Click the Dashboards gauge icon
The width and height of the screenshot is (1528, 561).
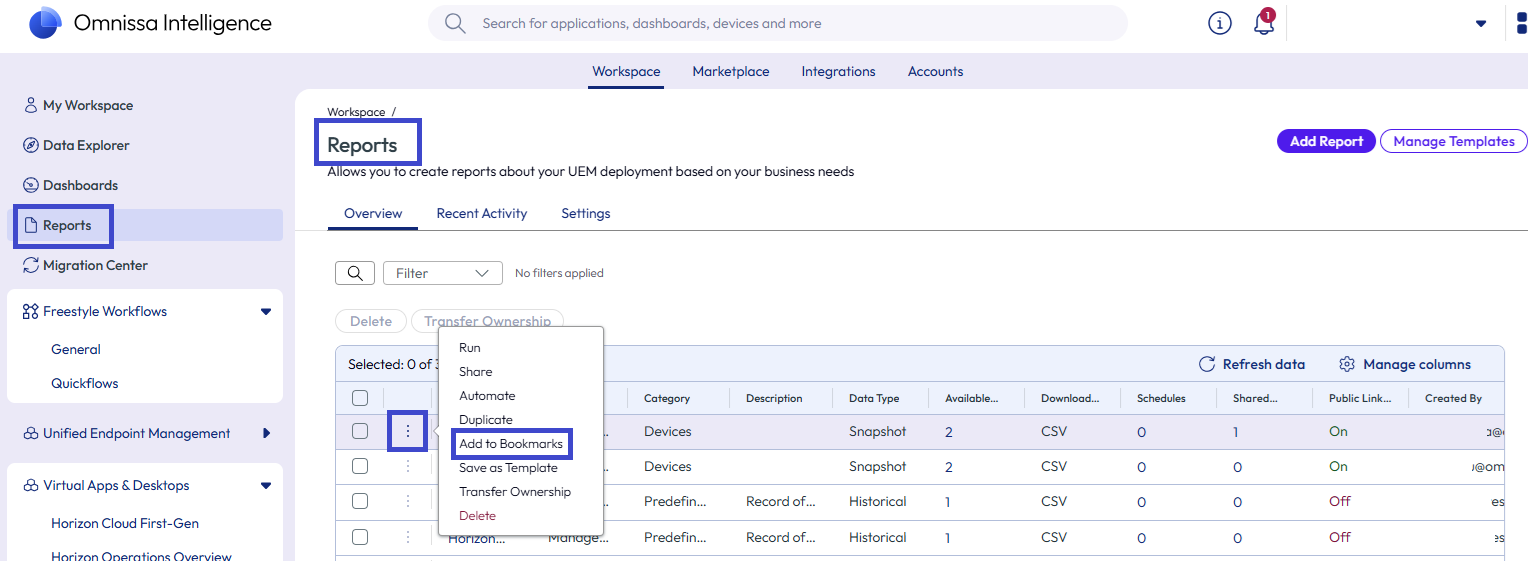pyautogui.click(x=31, y=185)
